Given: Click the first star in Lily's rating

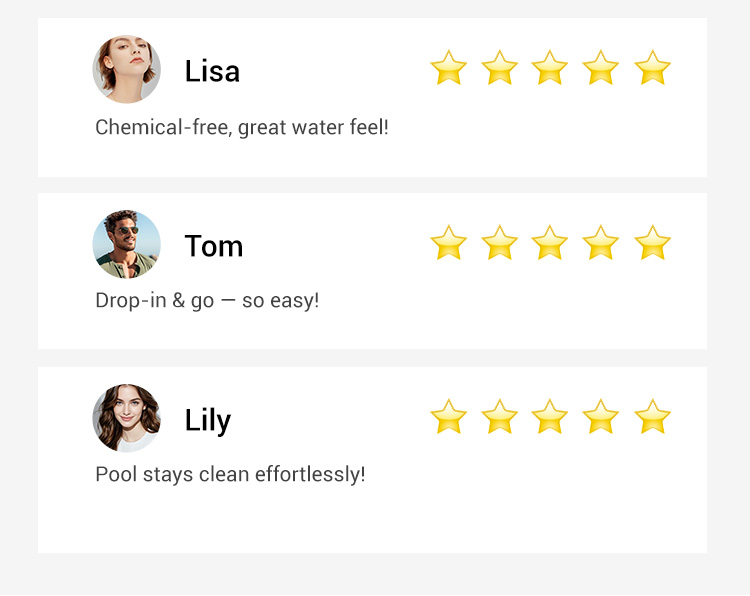Looking at the screenshot, I should pos(449,417).
